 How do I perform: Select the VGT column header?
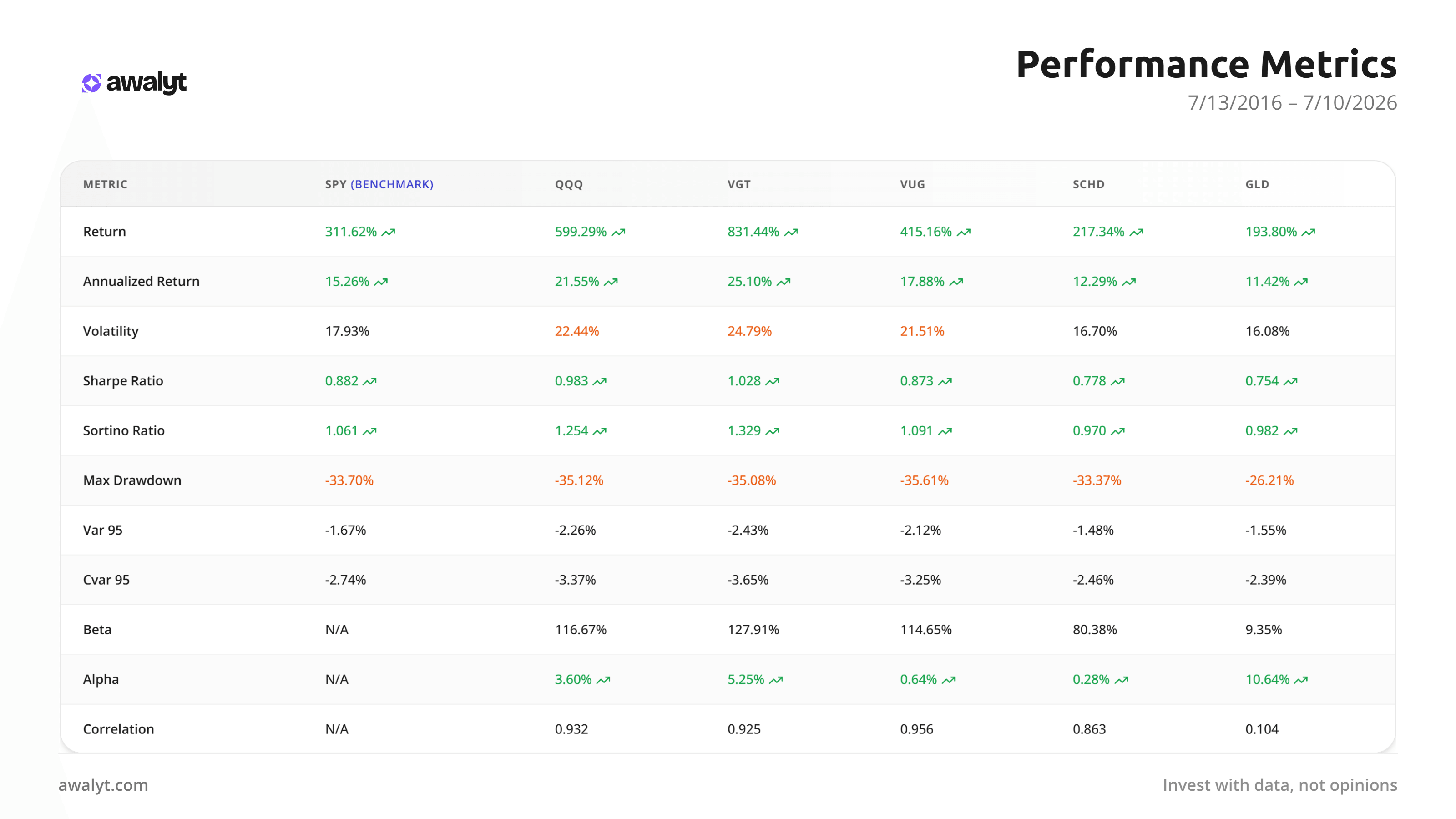pos(739,184)
